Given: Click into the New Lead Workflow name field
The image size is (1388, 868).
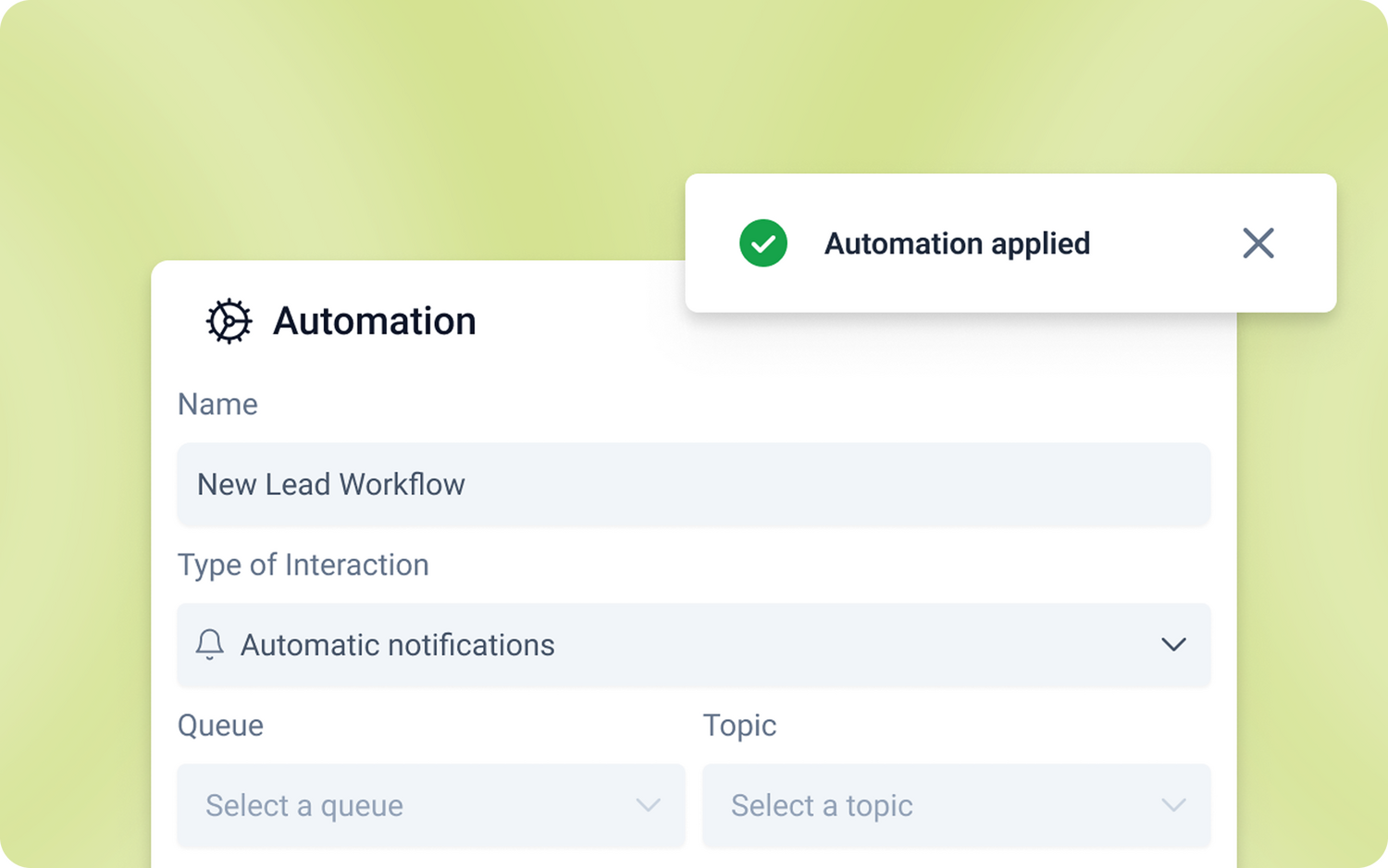Looking at the screenshot, I should tap(692, 484).
